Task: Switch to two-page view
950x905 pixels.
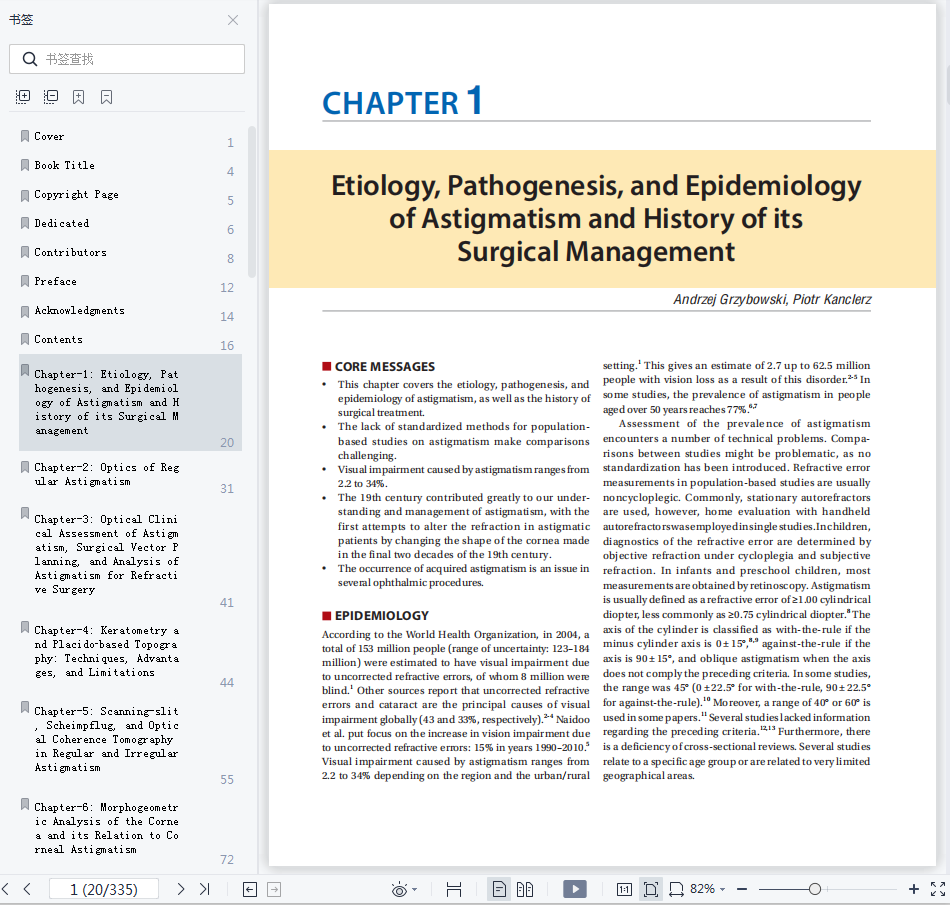Action: (x=525, y=889)
